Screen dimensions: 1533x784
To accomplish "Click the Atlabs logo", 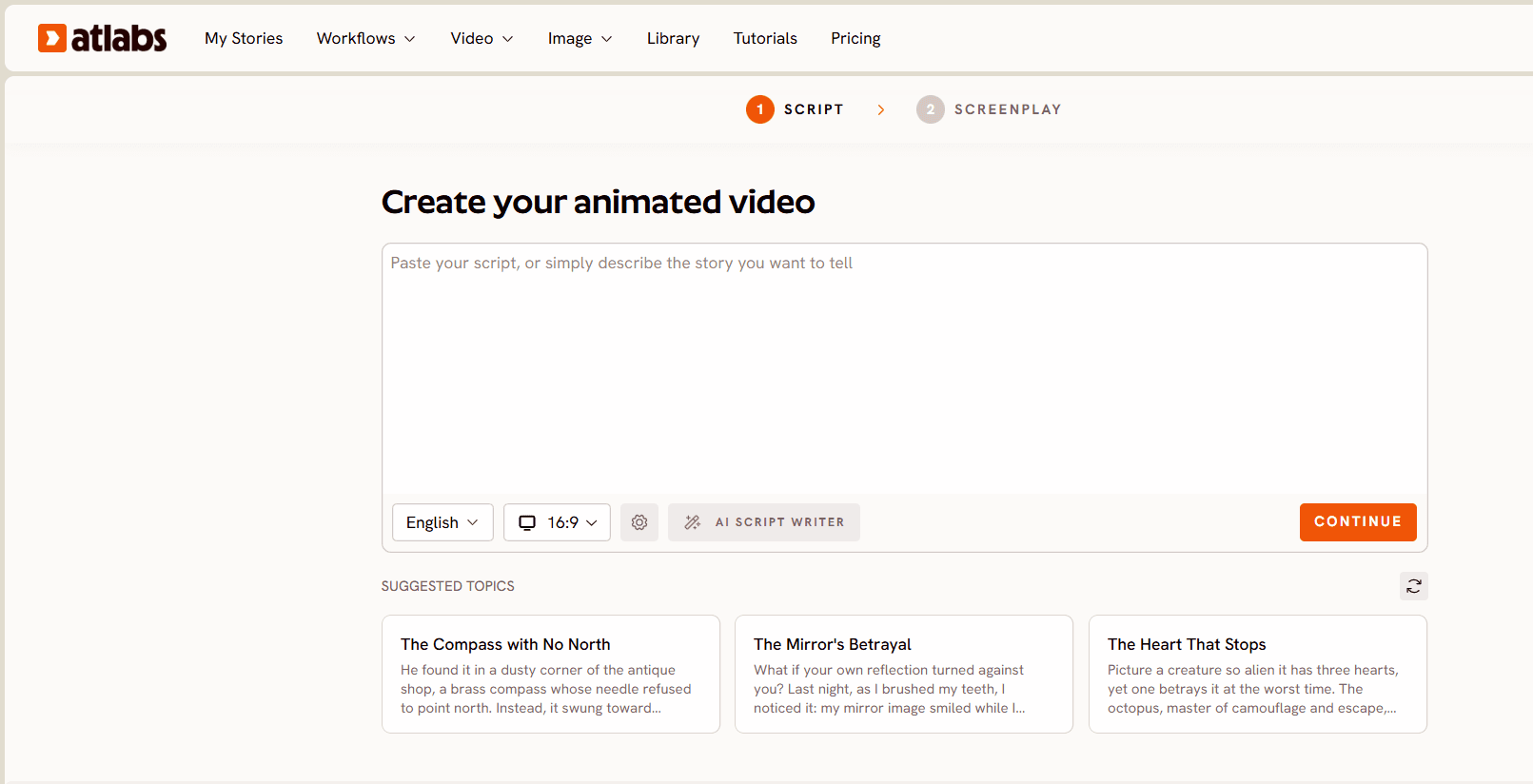I will (x=103, y=38).
